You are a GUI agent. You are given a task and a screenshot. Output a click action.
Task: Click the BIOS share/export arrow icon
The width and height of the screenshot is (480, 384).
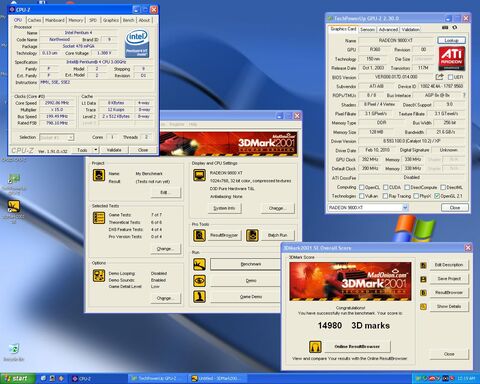coord(439,77)
